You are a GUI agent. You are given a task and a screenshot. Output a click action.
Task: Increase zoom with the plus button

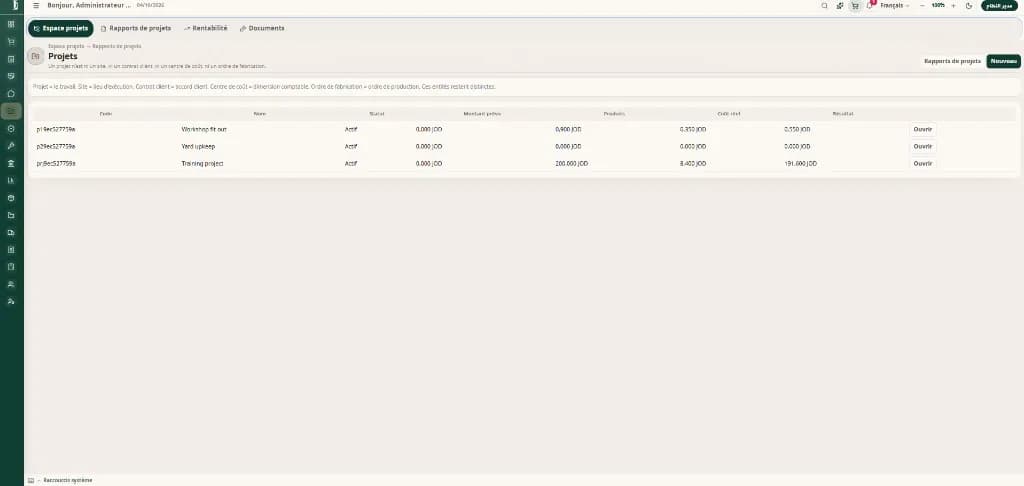pyautogui.click(x=953, y=5)
